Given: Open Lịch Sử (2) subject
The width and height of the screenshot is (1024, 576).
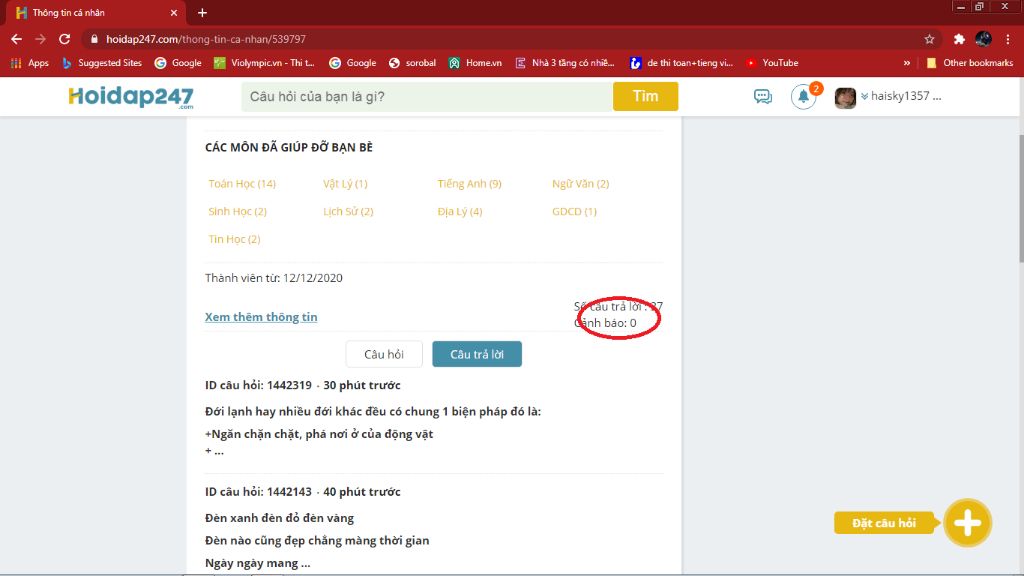Looking at the screenshot, I should click(348, 211).
